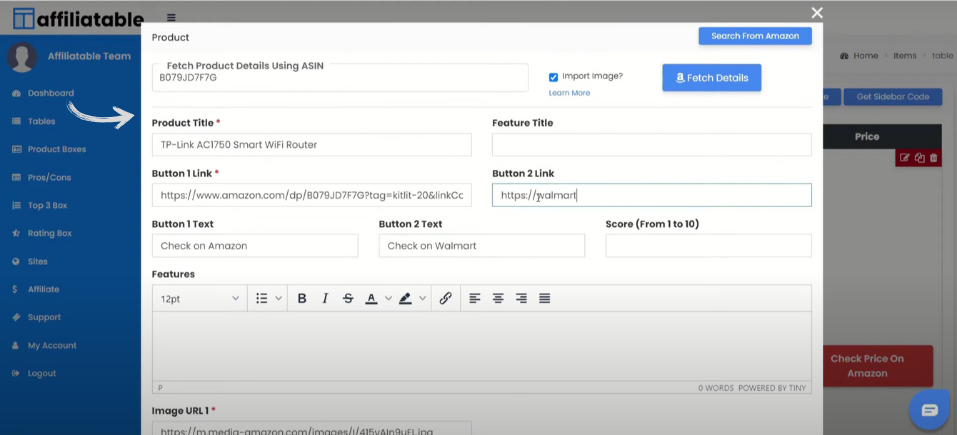957x435 pixels.
Task: Click inside the Features editor area
Action: [482, 347]
